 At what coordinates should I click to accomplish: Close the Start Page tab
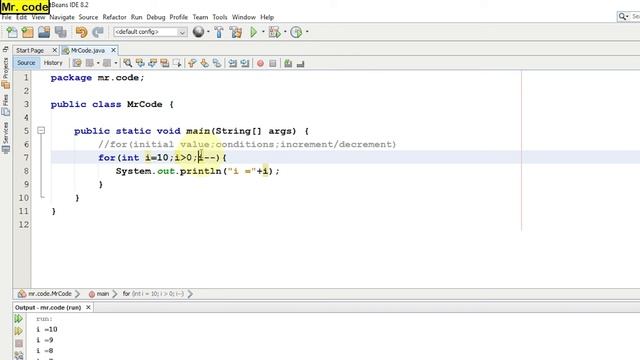(55, 50)
